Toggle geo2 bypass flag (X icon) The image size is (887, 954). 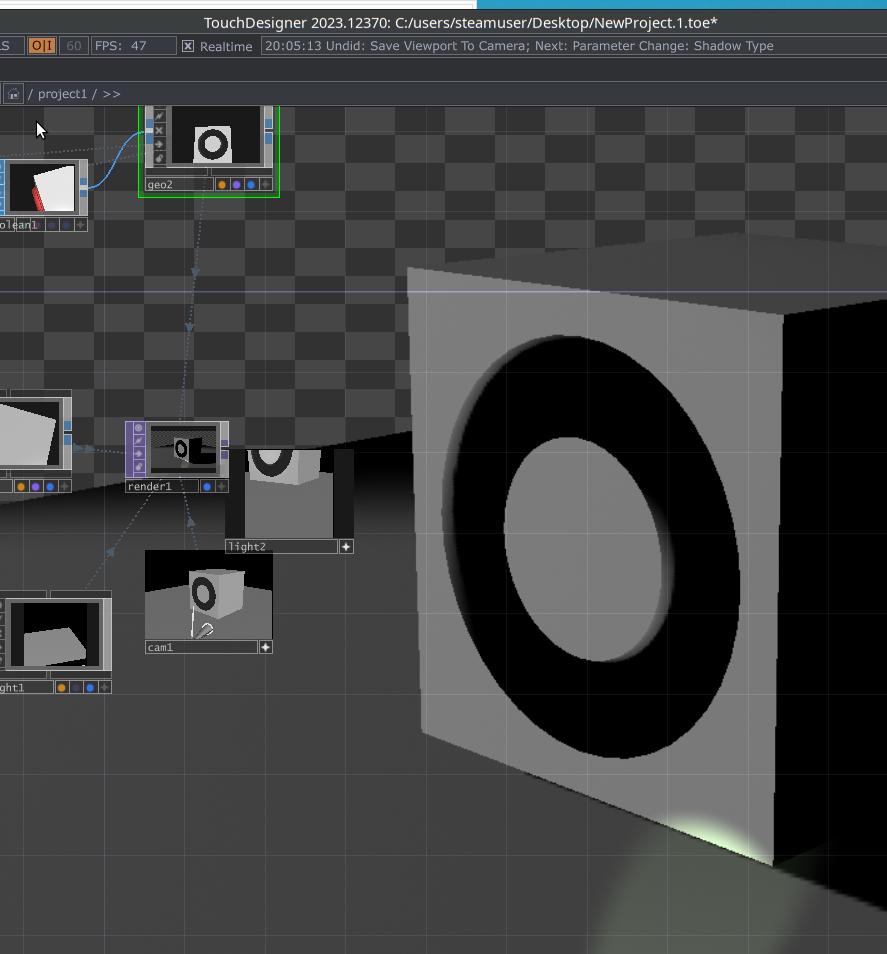tap(159, 130)
